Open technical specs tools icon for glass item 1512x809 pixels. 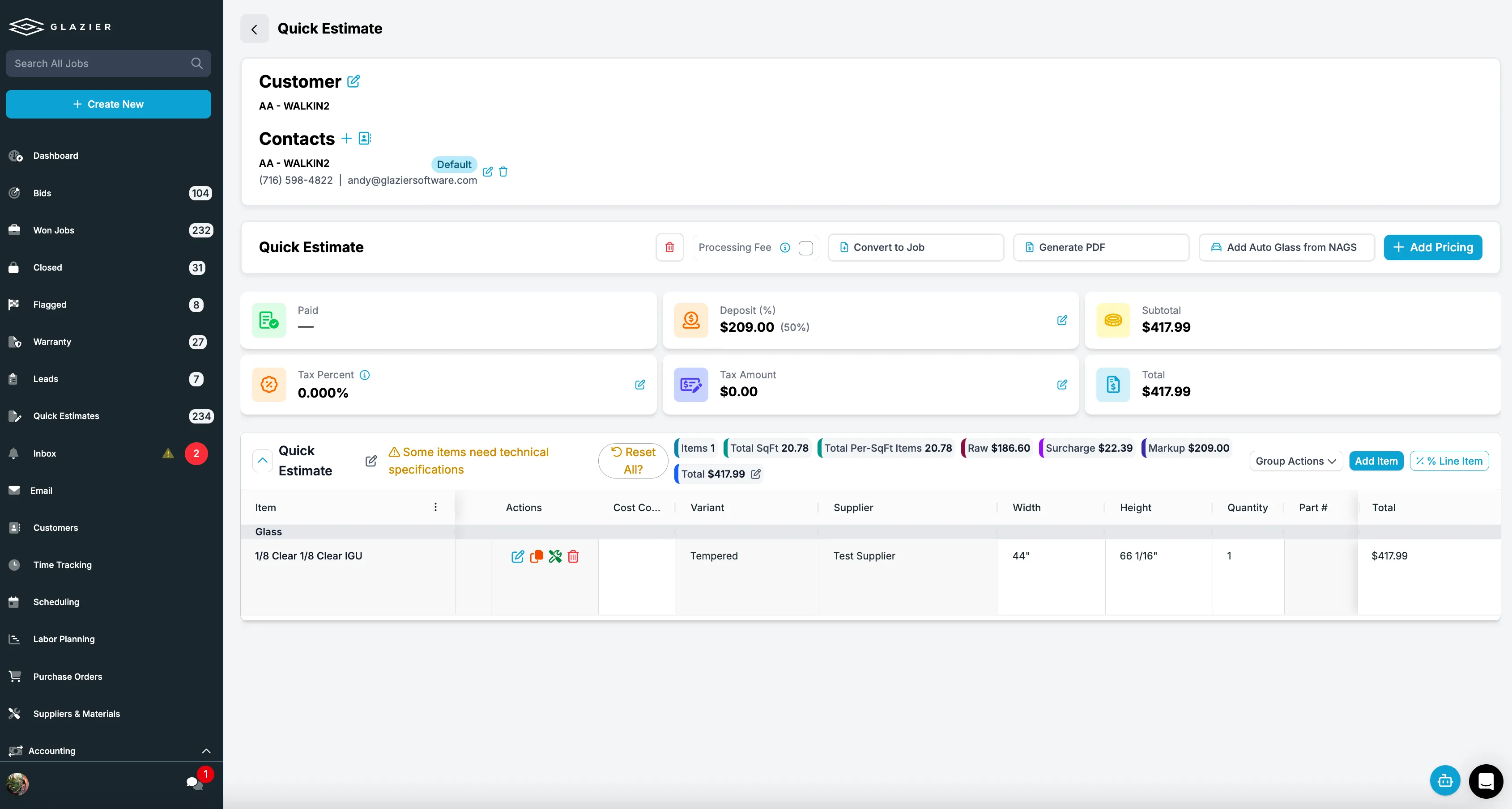(x=555, y=556)
